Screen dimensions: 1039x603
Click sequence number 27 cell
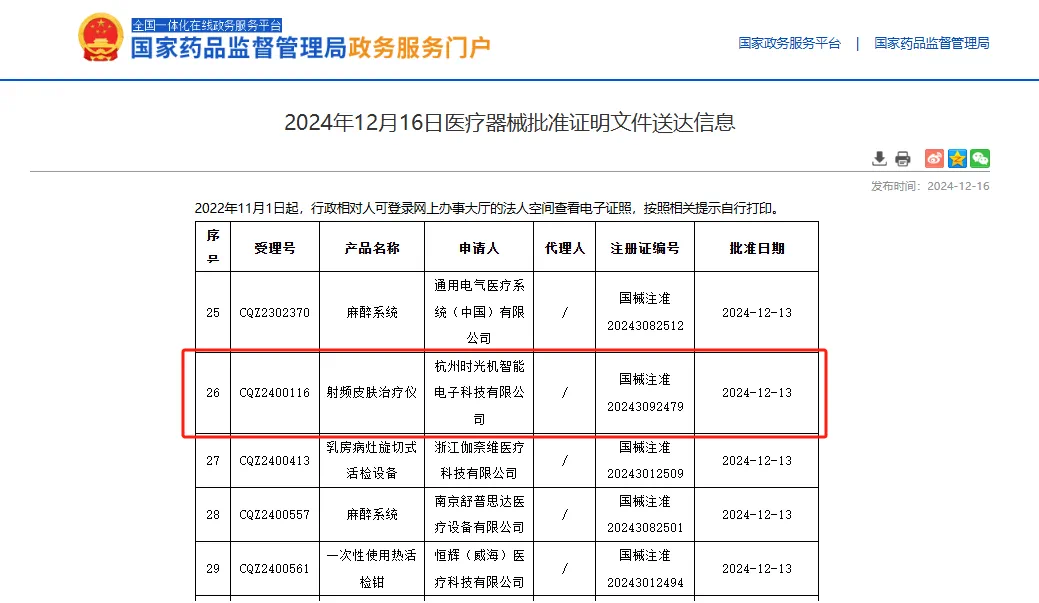coord(213,461)
